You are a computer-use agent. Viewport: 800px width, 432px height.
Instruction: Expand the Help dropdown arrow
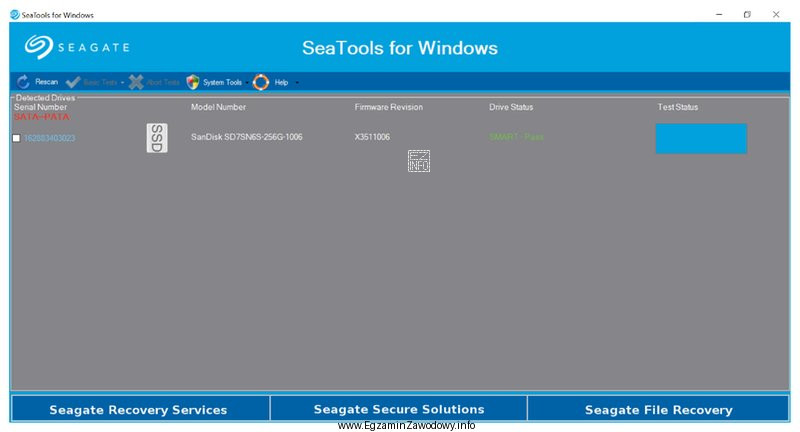coord(297,83)
